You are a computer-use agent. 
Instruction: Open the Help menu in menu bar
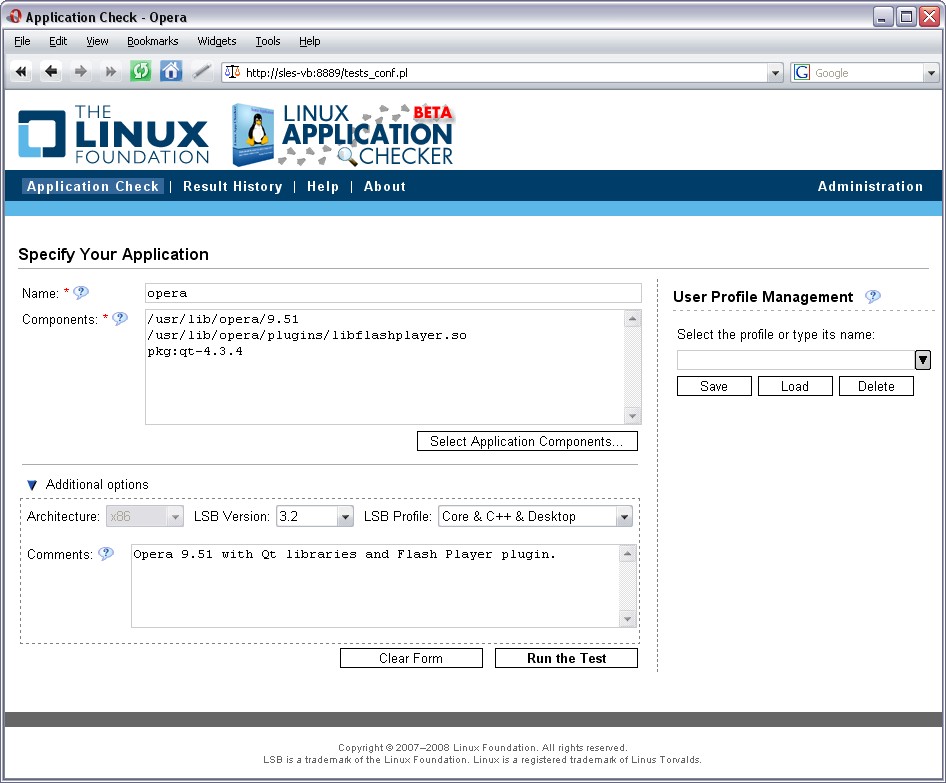coord(310,41)
